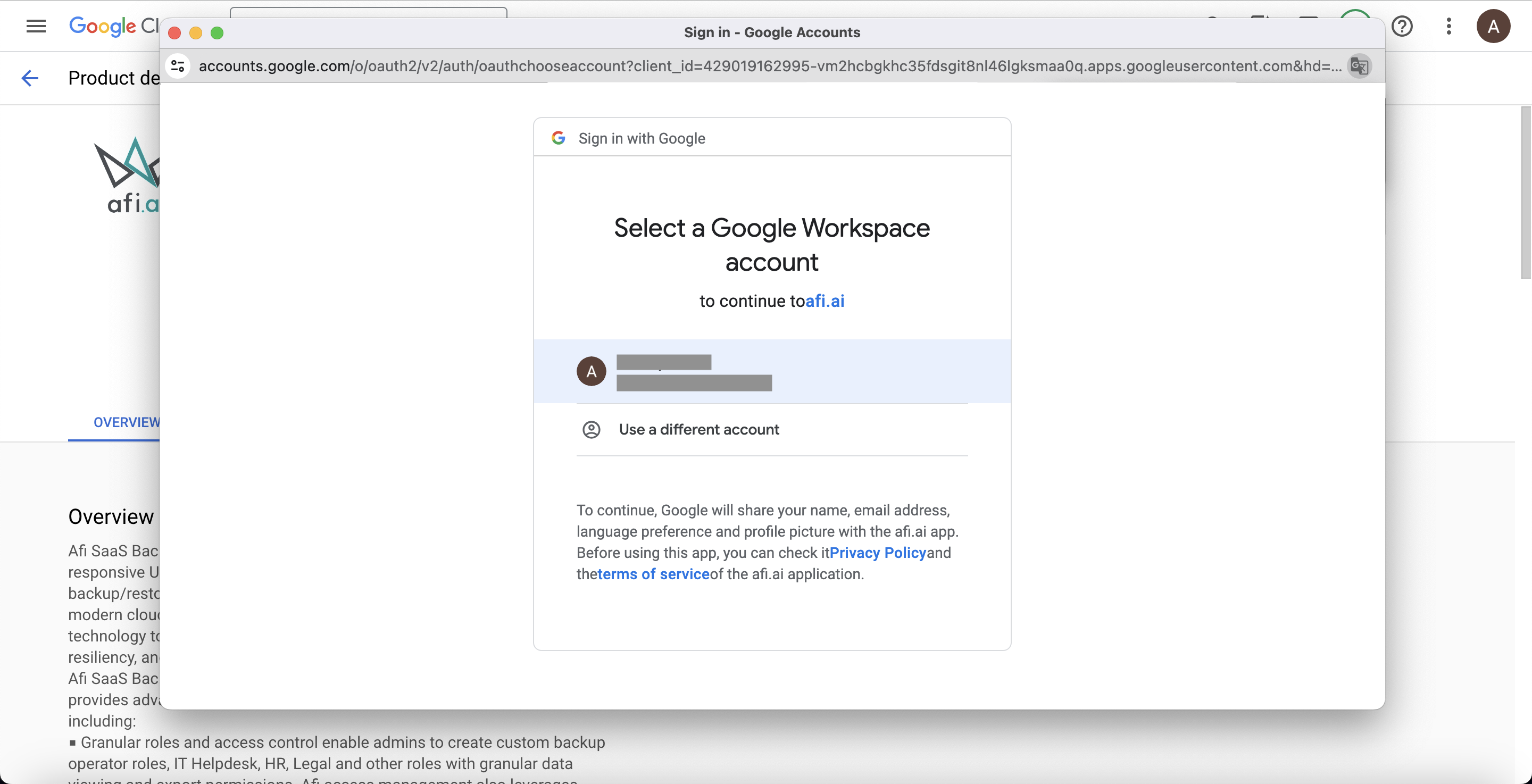
Task: Open the terms of service link
Action: click(x=654, y=574)
